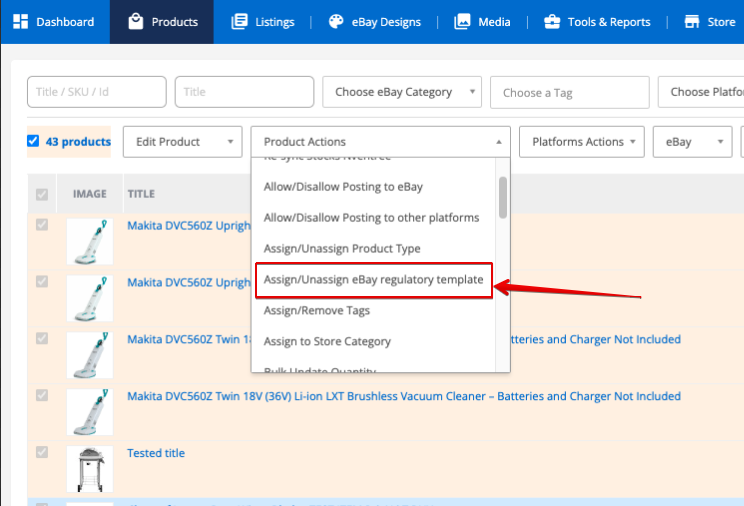Toggle the table header checkbox
The height and width of the screenshot is (506, 744).
(42, 194)
